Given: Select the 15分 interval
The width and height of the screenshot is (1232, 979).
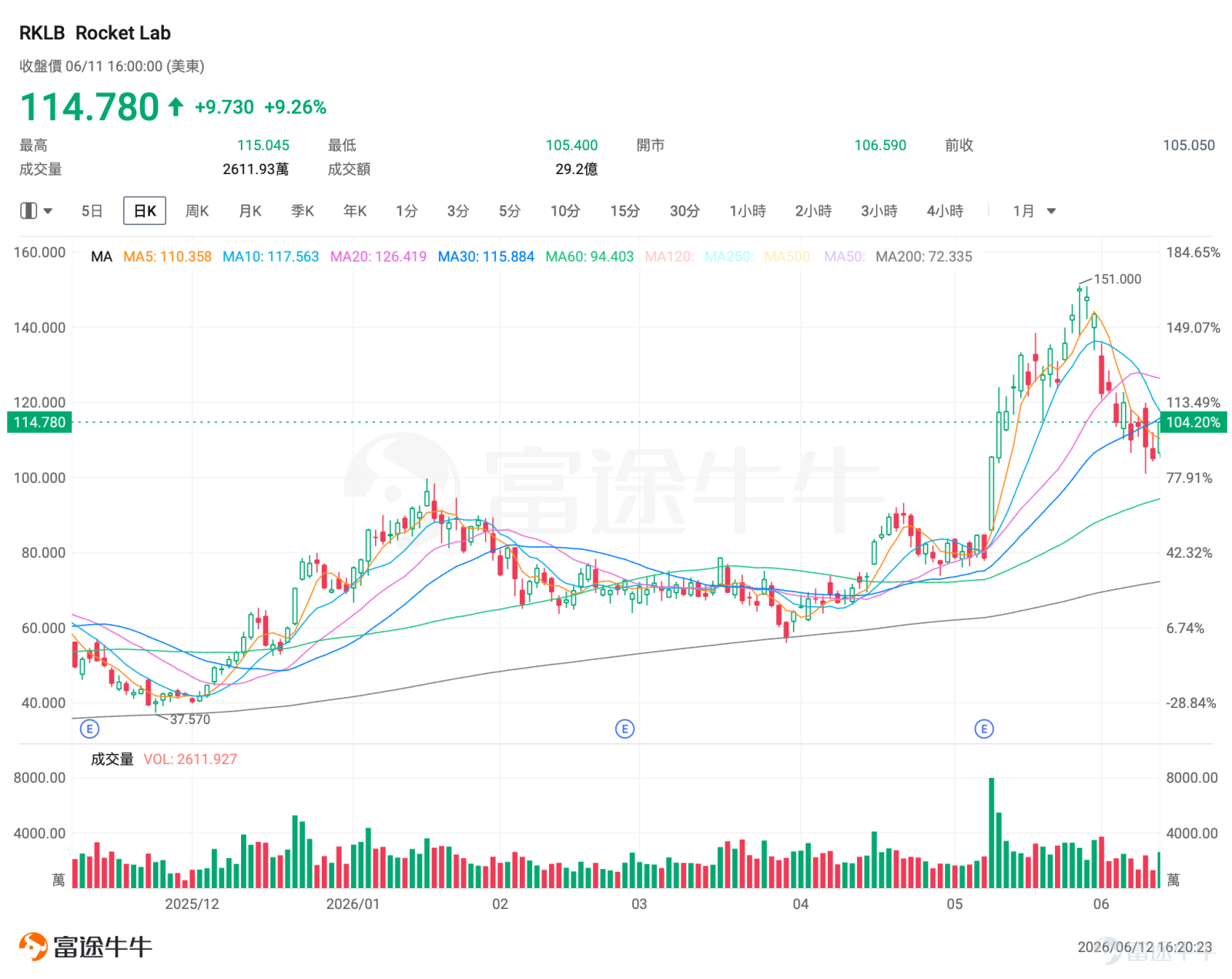Looking at the screenshot, I should (x=625, y=211).
